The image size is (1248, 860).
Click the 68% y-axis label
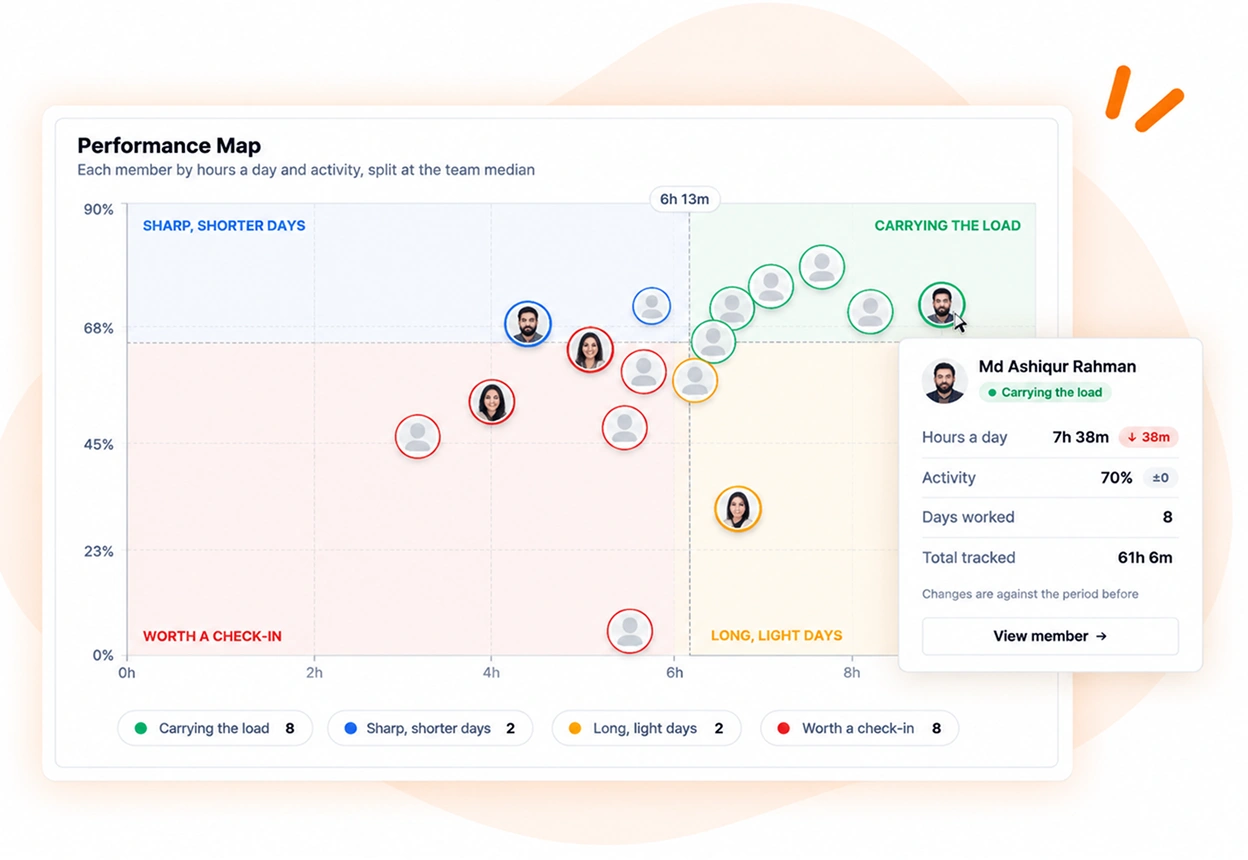pos(98,329)
